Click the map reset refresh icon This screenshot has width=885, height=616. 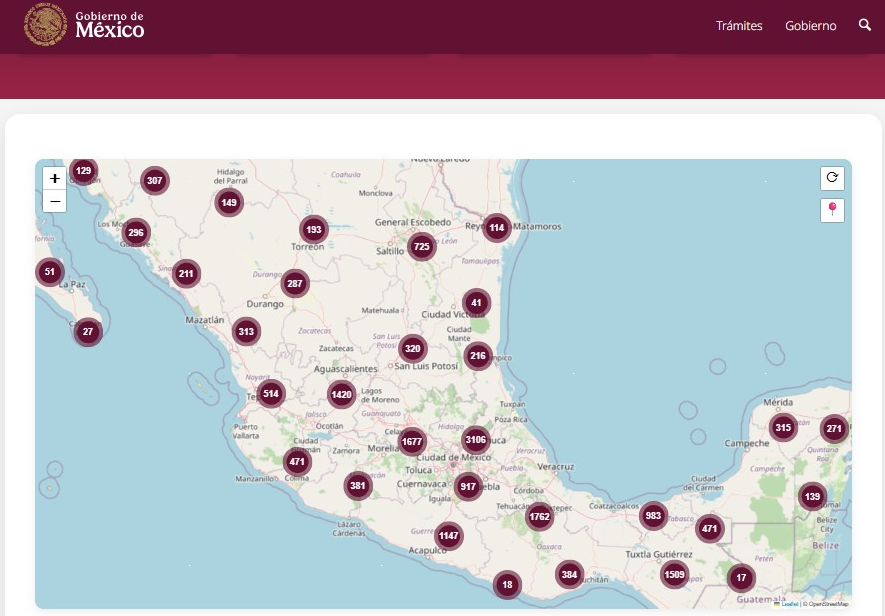coord(832,178)
